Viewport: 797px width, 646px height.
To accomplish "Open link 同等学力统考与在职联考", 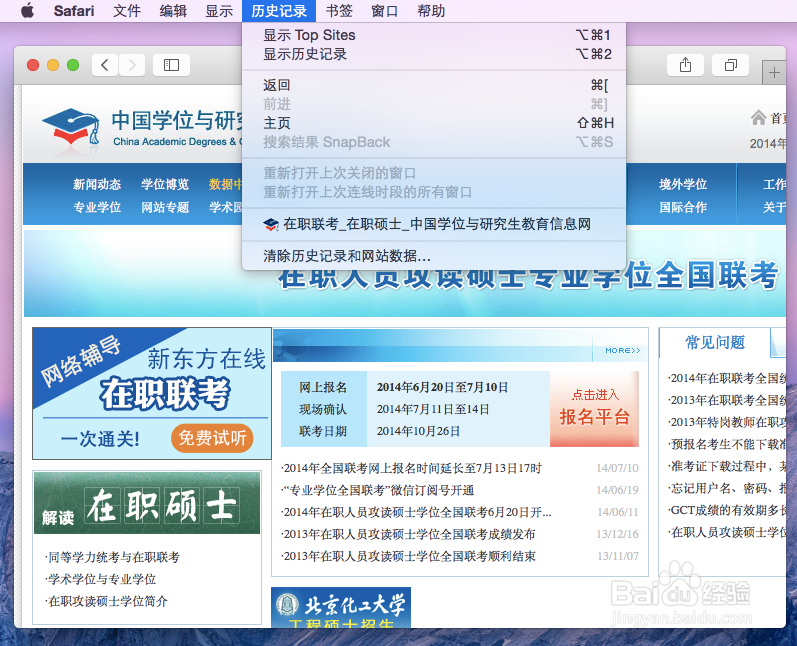I will coord(112,557).
